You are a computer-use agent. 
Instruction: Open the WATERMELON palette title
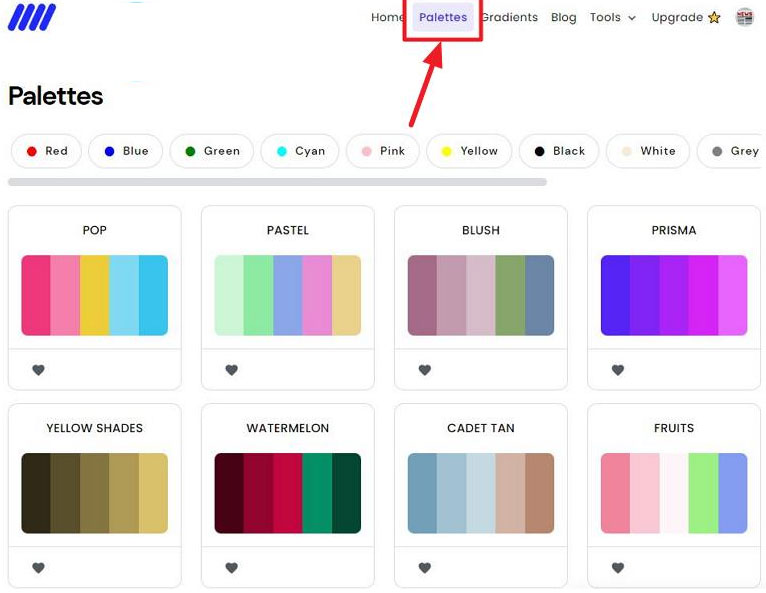[x=288, y=428]
